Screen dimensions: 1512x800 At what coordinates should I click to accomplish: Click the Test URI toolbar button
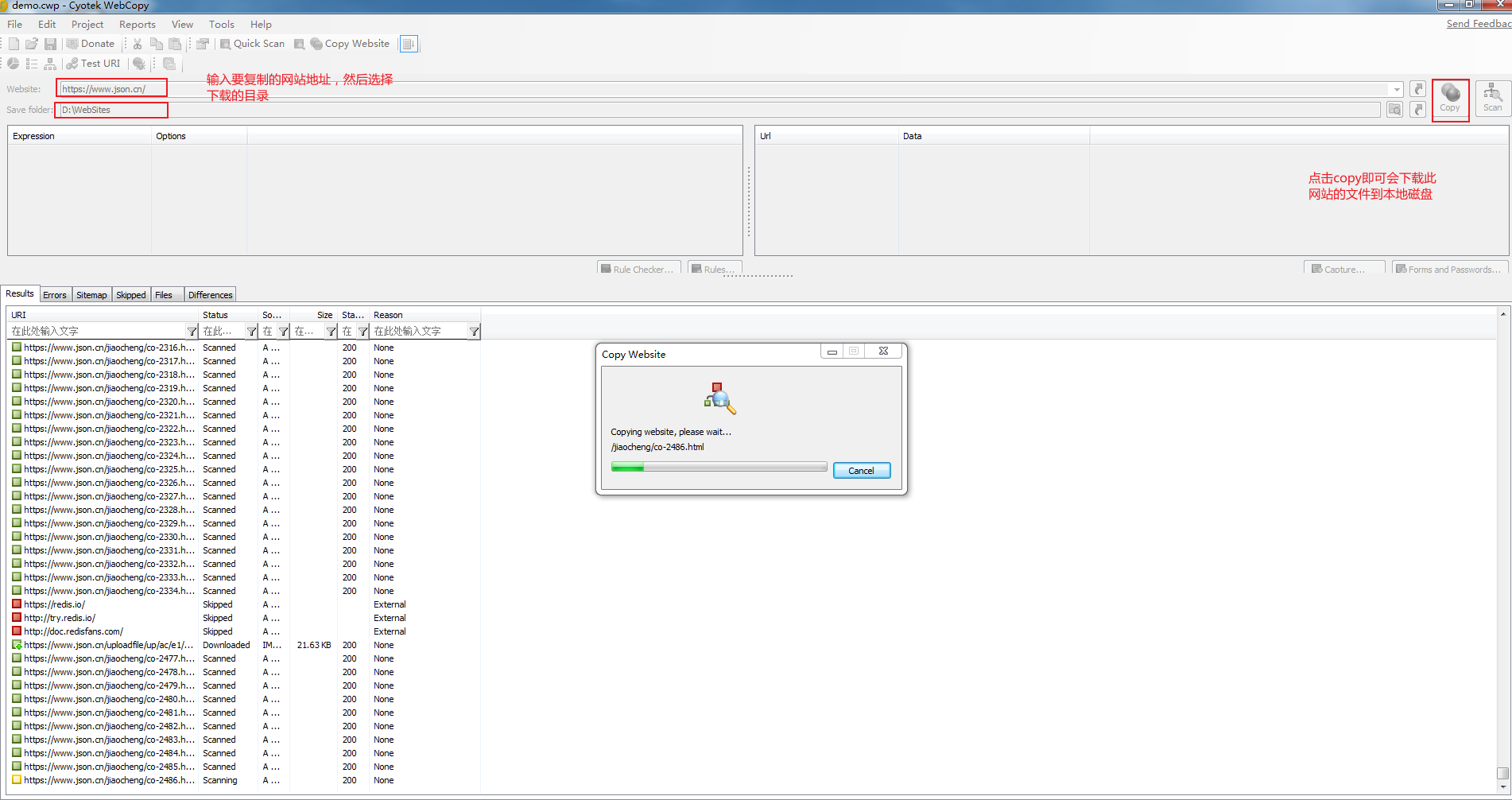coord(93,64)
